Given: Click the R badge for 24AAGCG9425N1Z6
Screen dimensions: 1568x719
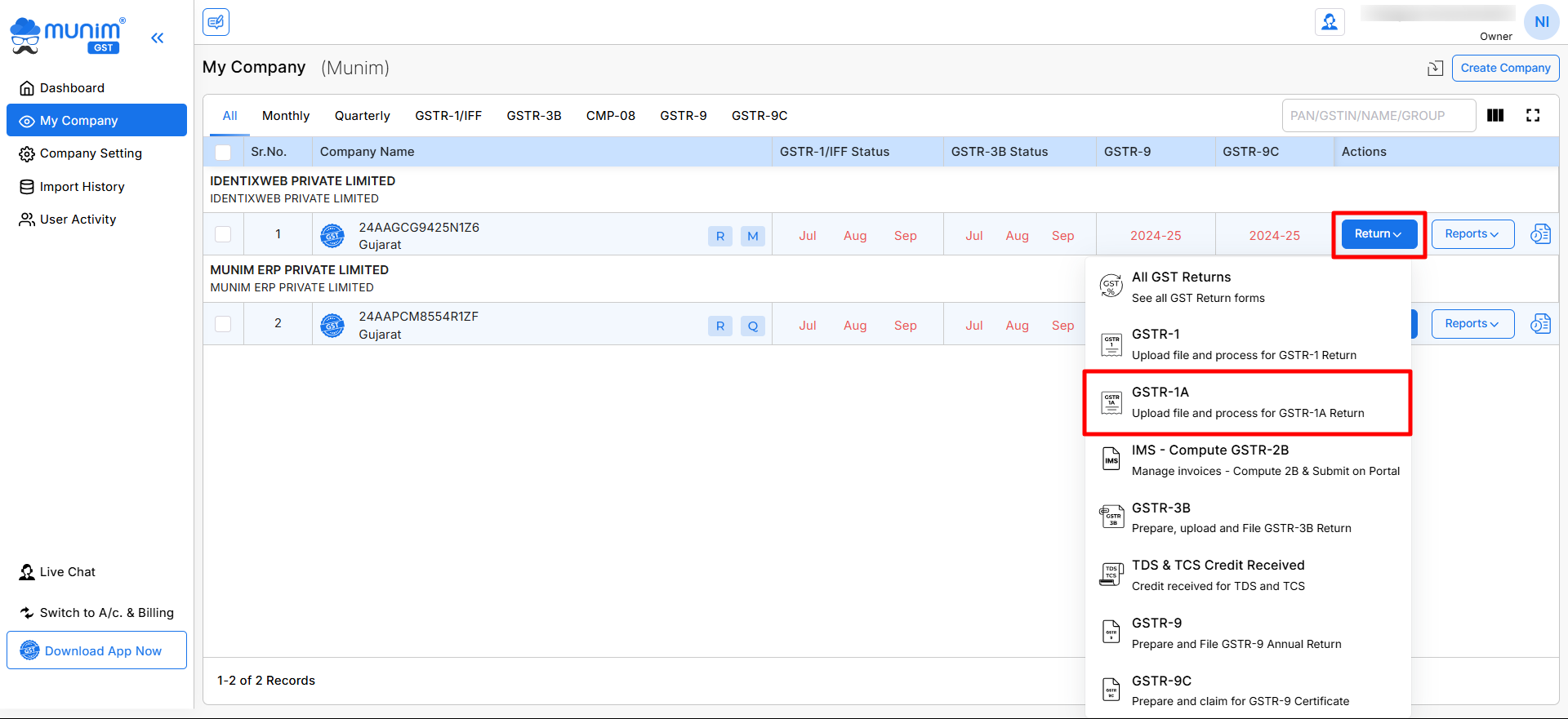Looking at the screenshot, I should pyautogui.click(x=720, y=236).
